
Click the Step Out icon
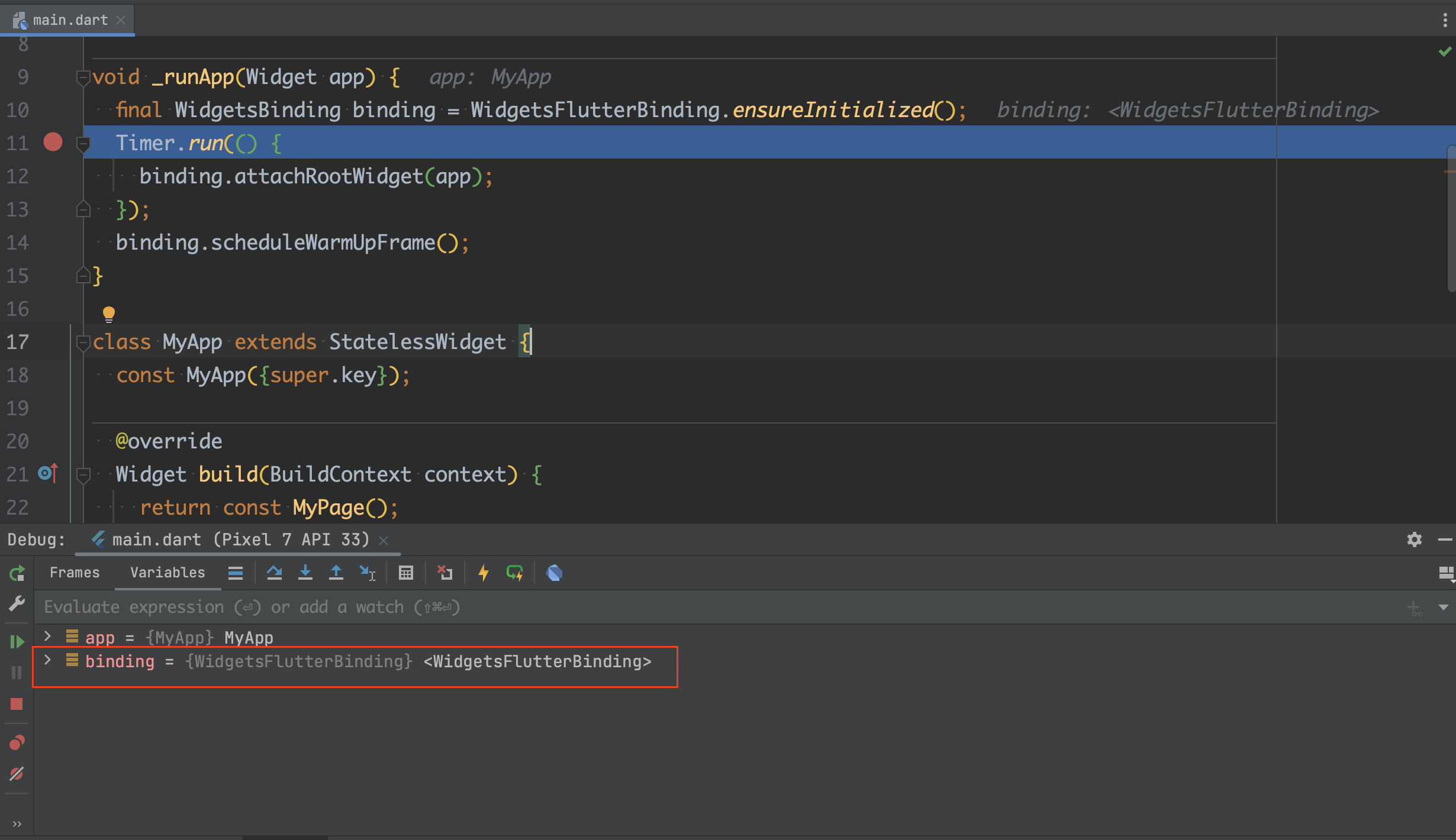tap(336, 573)
